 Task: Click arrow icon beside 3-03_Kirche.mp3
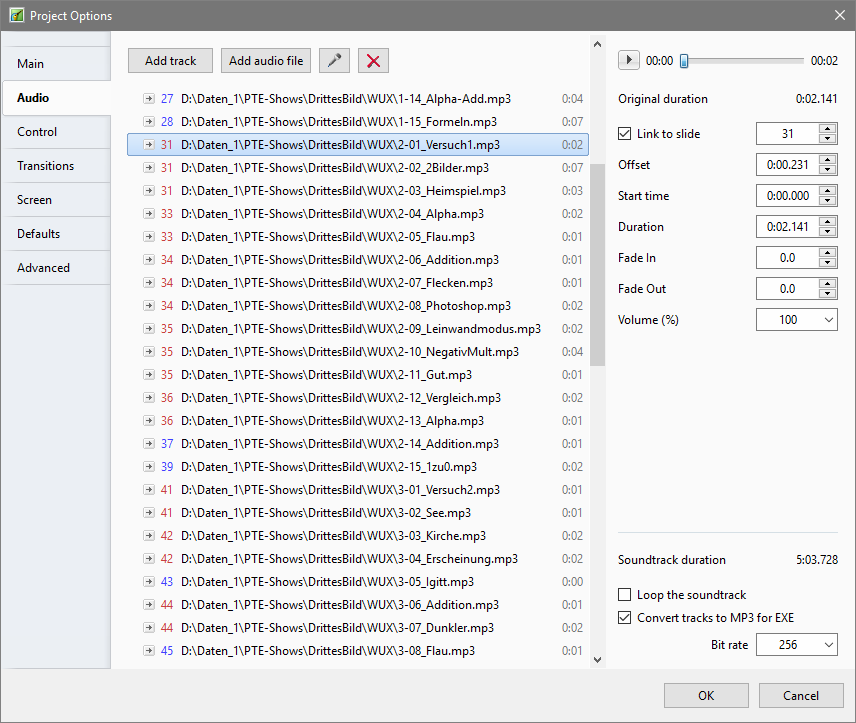(x=149, y=536)
